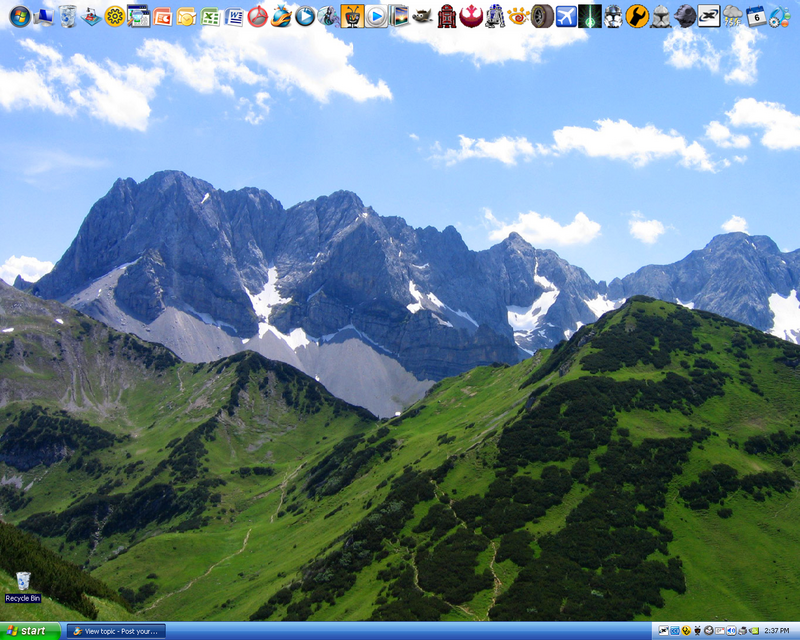
Task: Click the green Start button
Action: click(x=30, y=631)
